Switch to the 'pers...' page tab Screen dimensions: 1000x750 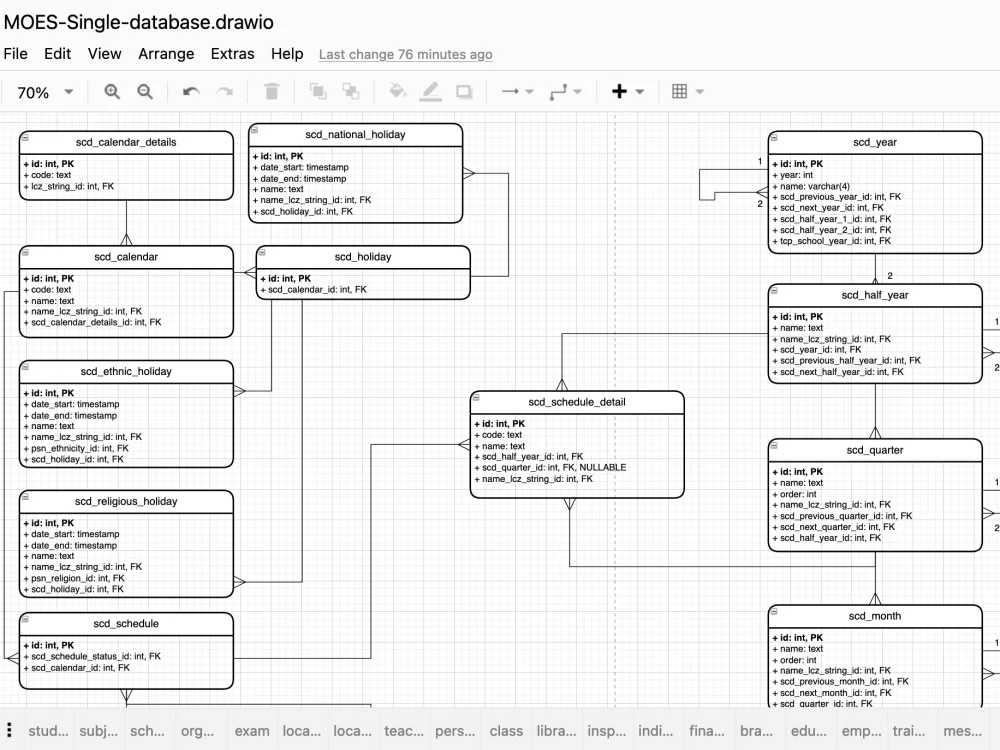[x=455, y=731]
